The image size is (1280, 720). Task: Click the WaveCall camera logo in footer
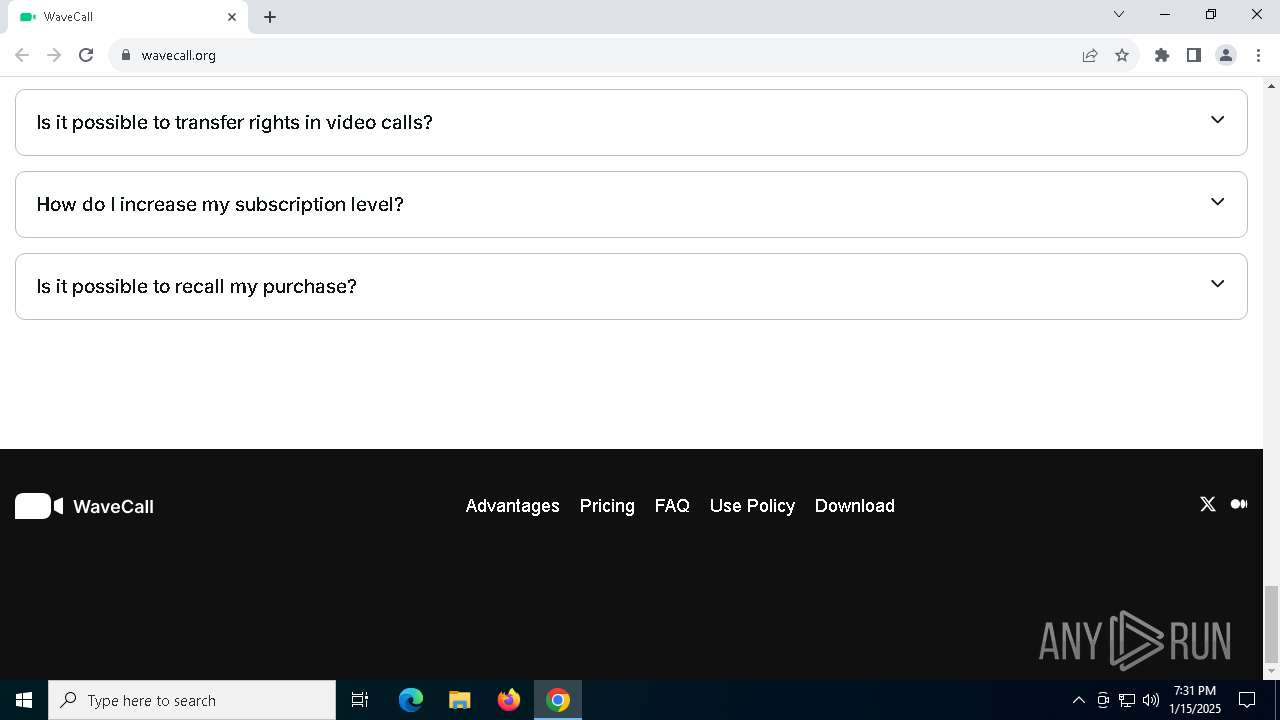[x=39, y=506]
